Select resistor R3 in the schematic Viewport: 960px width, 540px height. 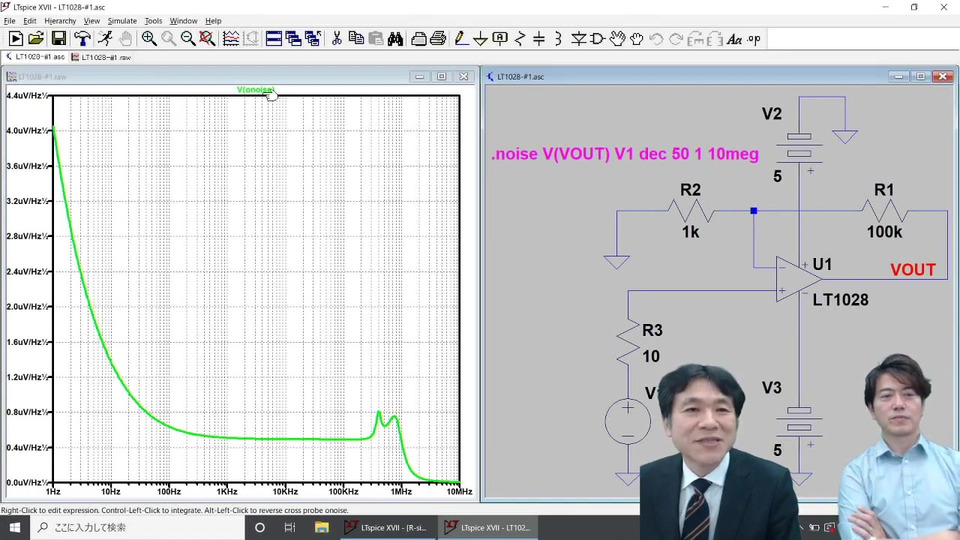click(x=628, y=342)
